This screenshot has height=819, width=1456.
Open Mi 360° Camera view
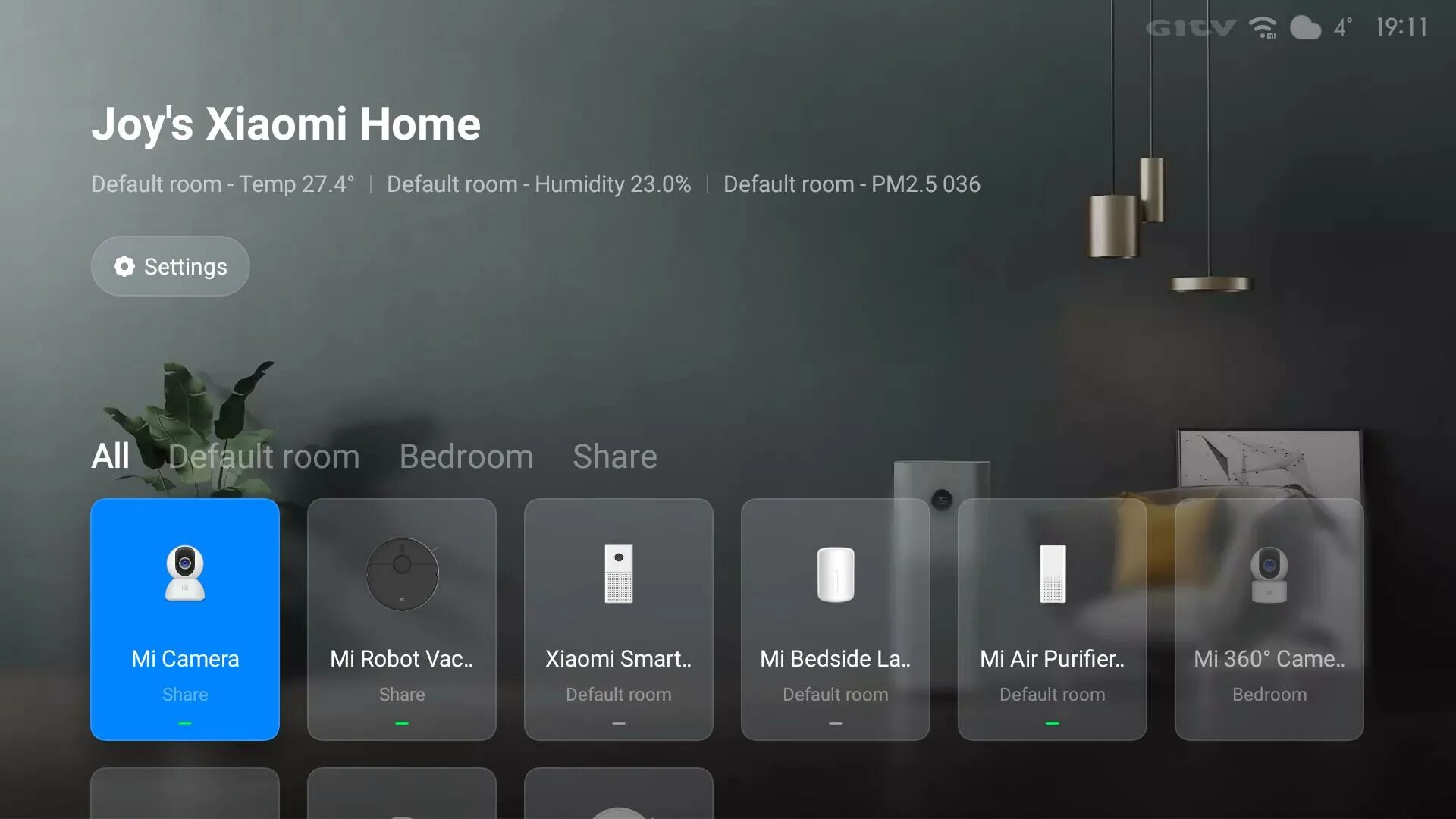click(1270, 618)
